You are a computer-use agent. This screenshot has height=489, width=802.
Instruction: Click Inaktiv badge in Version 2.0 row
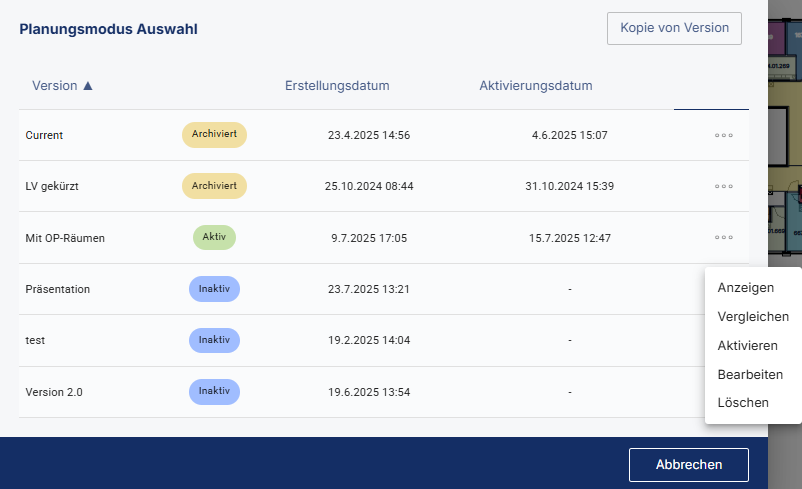pyautogui.click(x=214, y=391)
